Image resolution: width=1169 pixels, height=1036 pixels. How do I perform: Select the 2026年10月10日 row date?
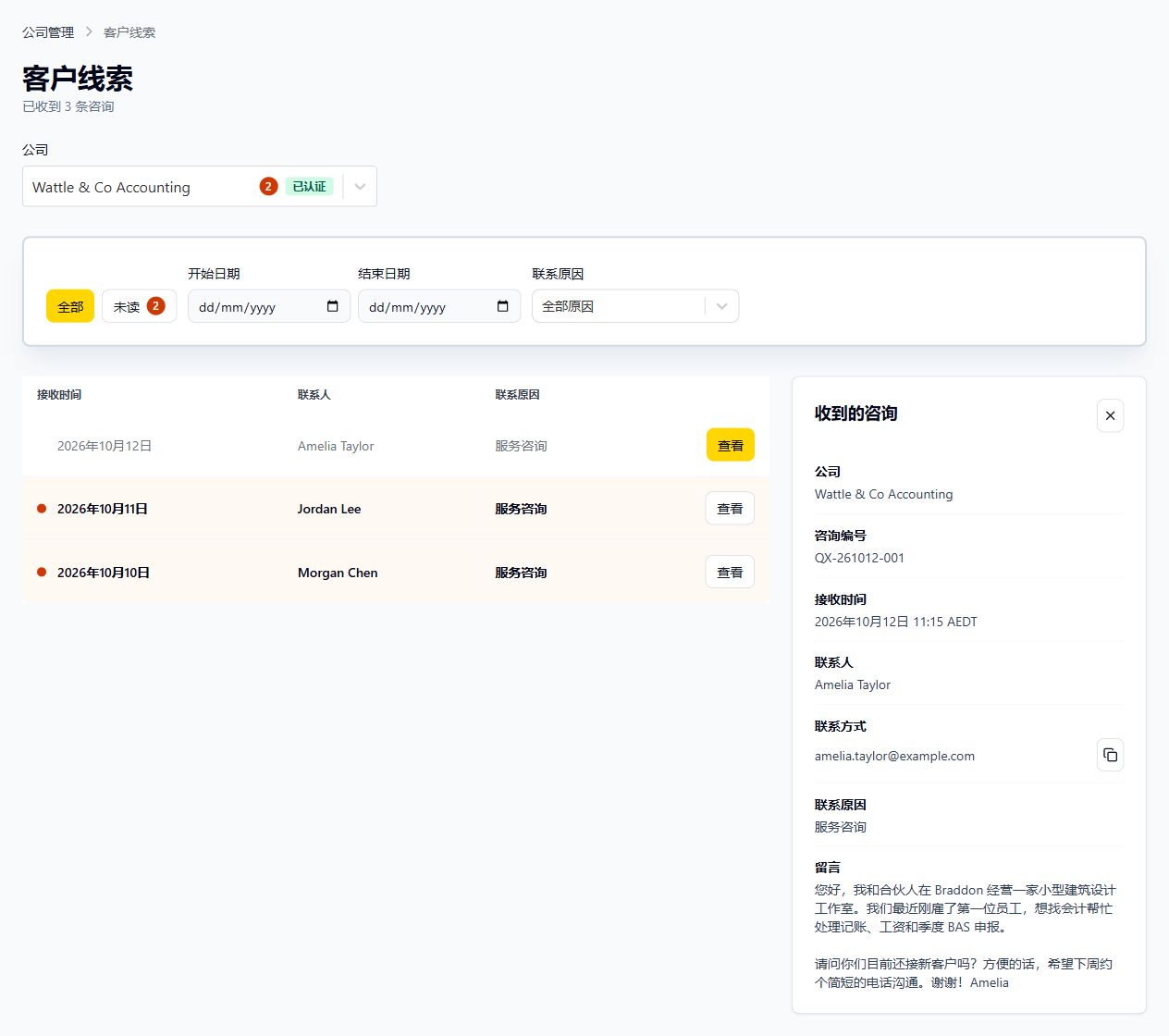(104, 573)
